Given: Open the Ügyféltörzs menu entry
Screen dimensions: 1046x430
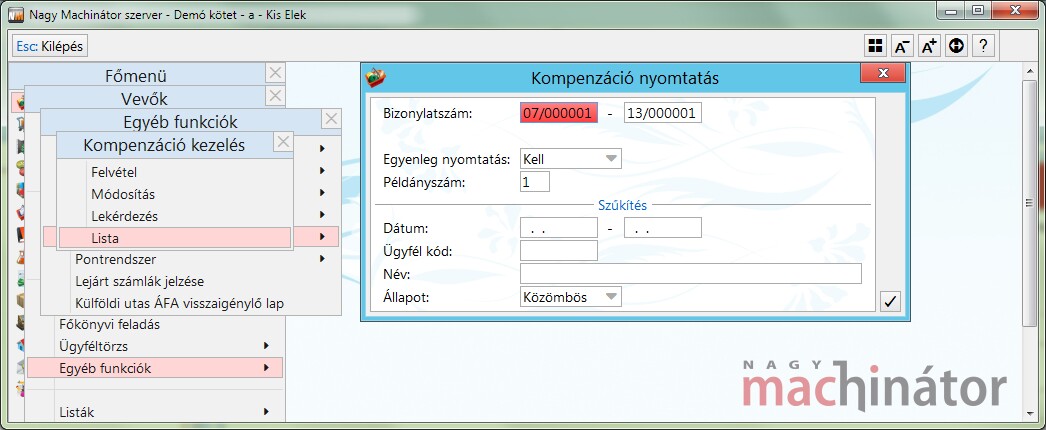Looking at the screenshot, I should [x=93, y=346].
